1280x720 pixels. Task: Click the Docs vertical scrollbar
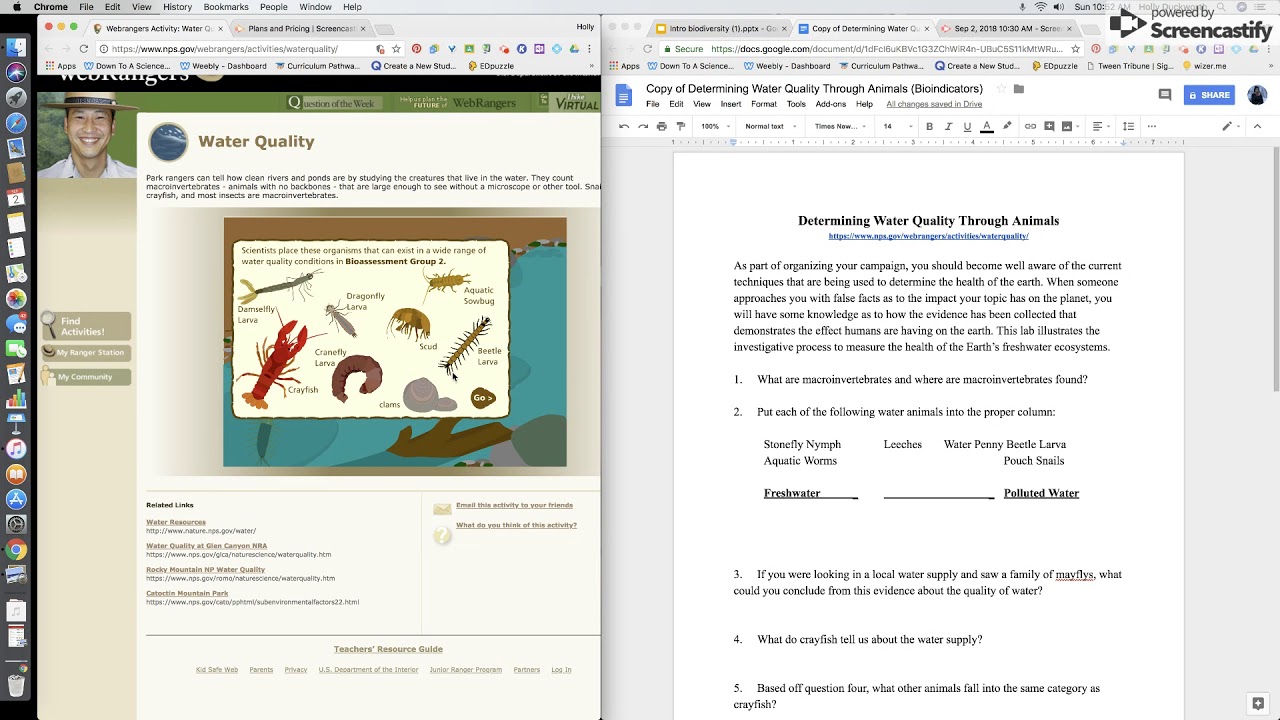point(1275,268)
